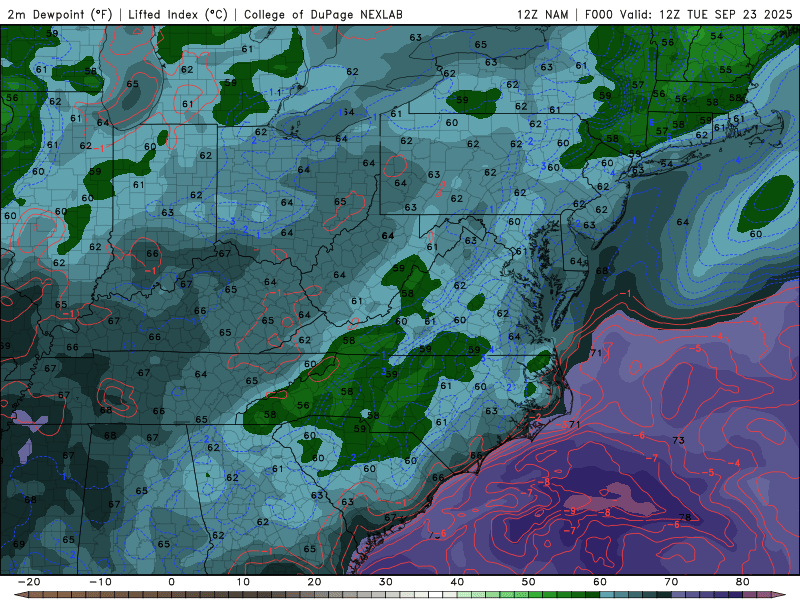
Task: Click the "12Z NAM" model label
Action: (x=543, y=14)
